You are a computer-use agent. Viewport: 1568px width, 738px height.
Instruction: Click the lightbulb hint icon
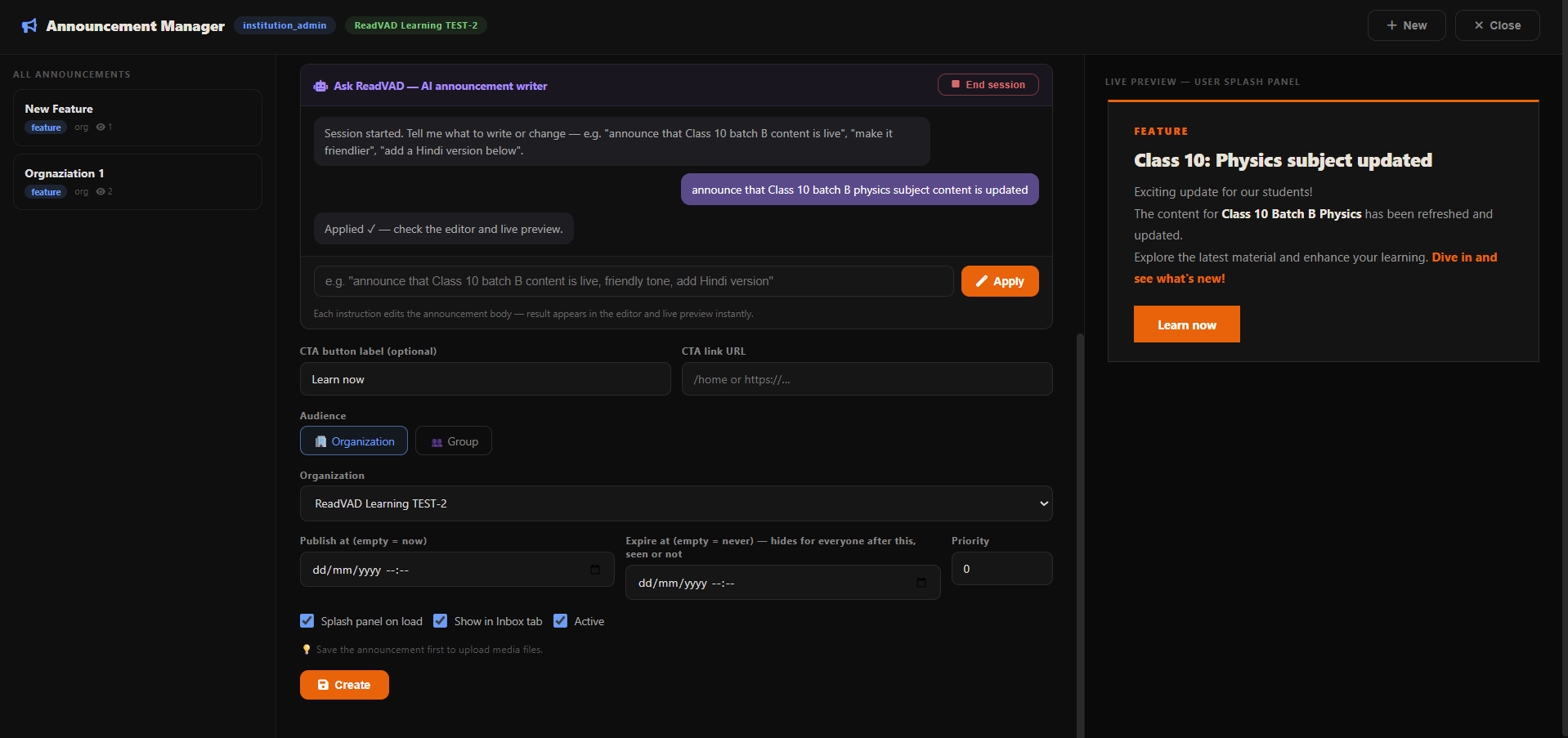pos(307,650)
